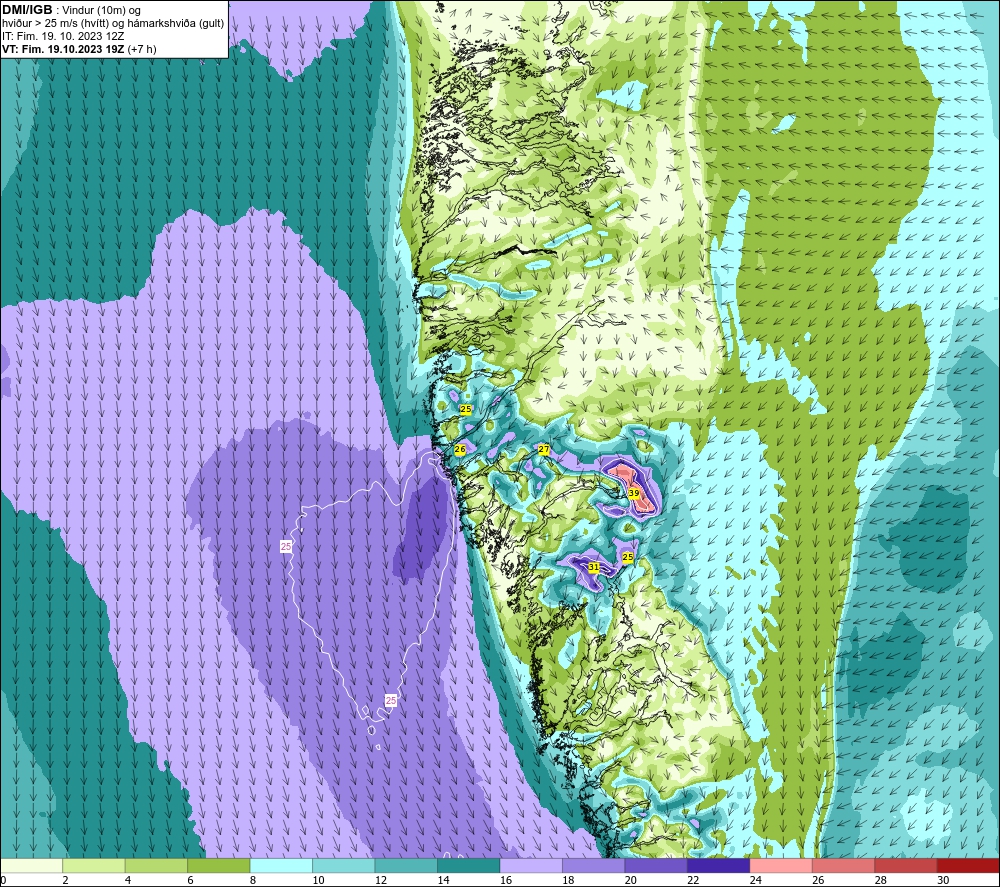The height and width of the screenshot is (887, 1000).
Task: Click the legend tick value 18
Action: coord(568,881)
